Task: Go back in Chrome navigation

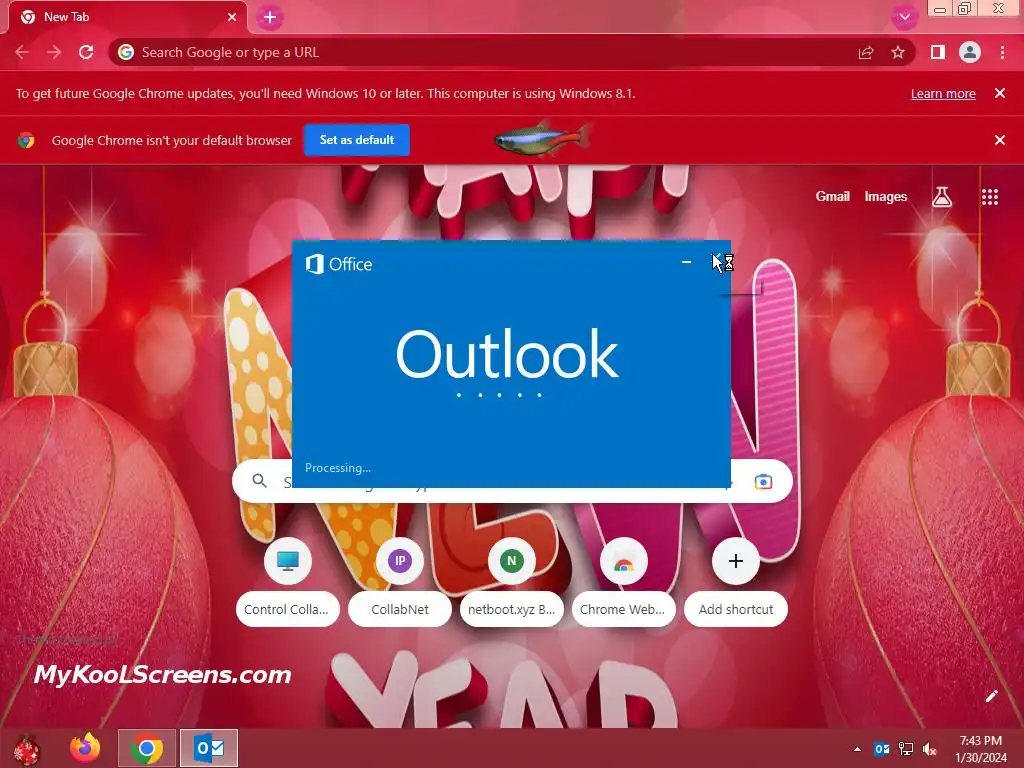Action: [x=22, y=52]
